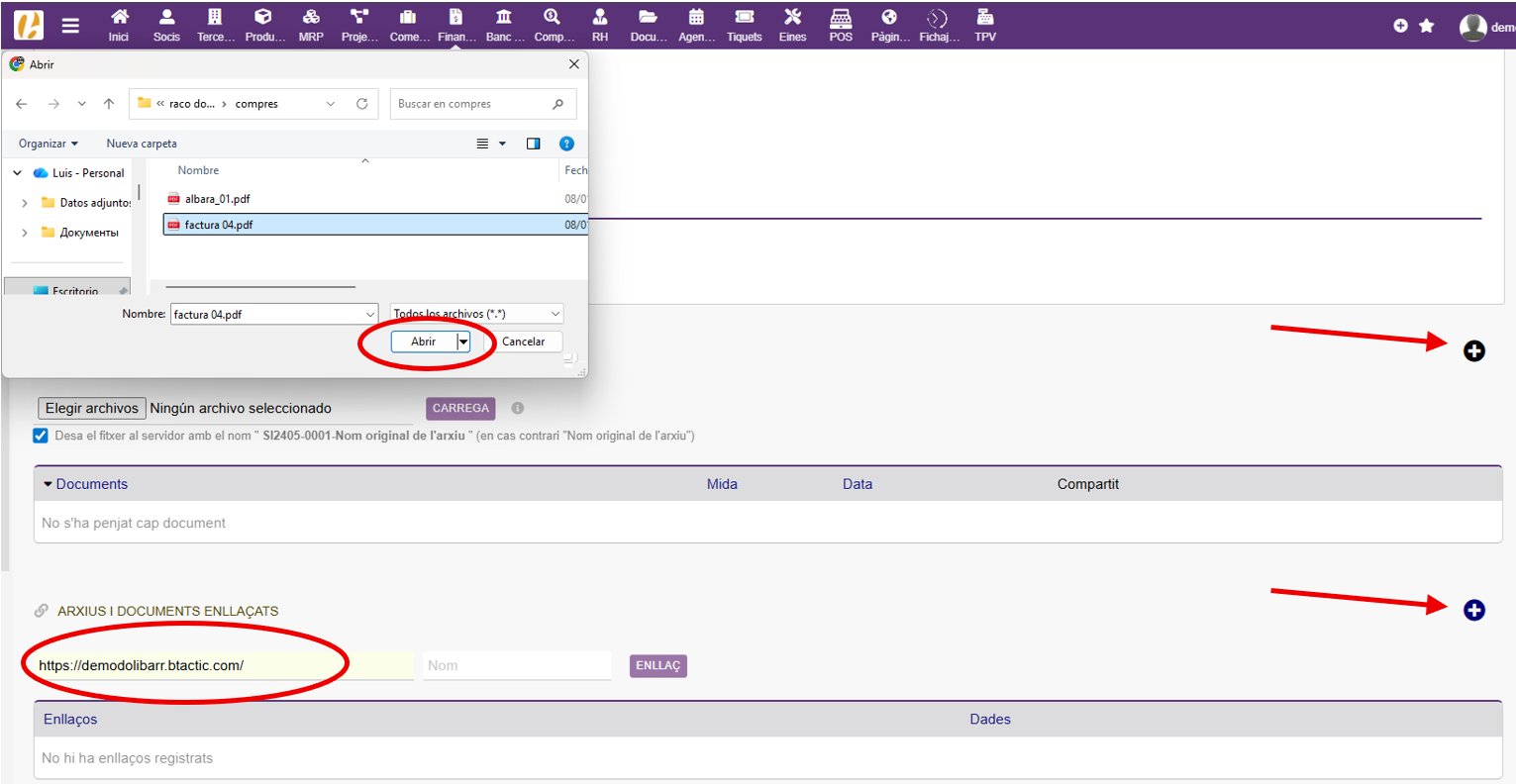
Task: Click the CARREGA upload button
Action: pos(460,408)
